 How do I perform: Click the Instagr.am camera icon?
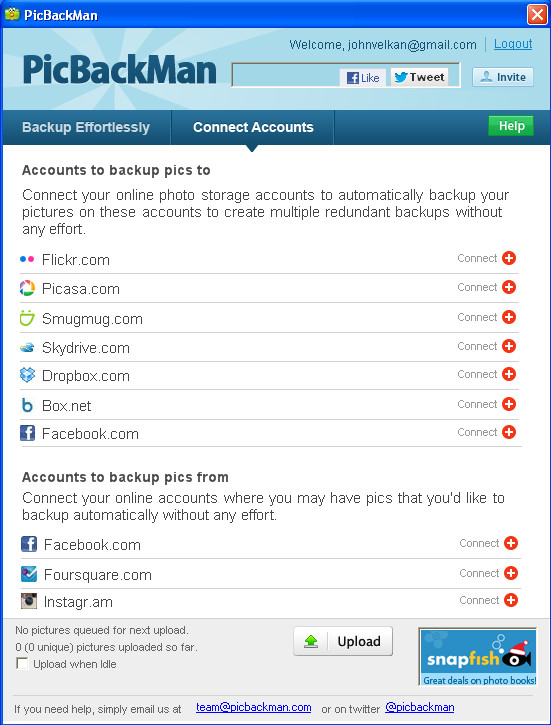pyautogui.click(x=29, y=601)
